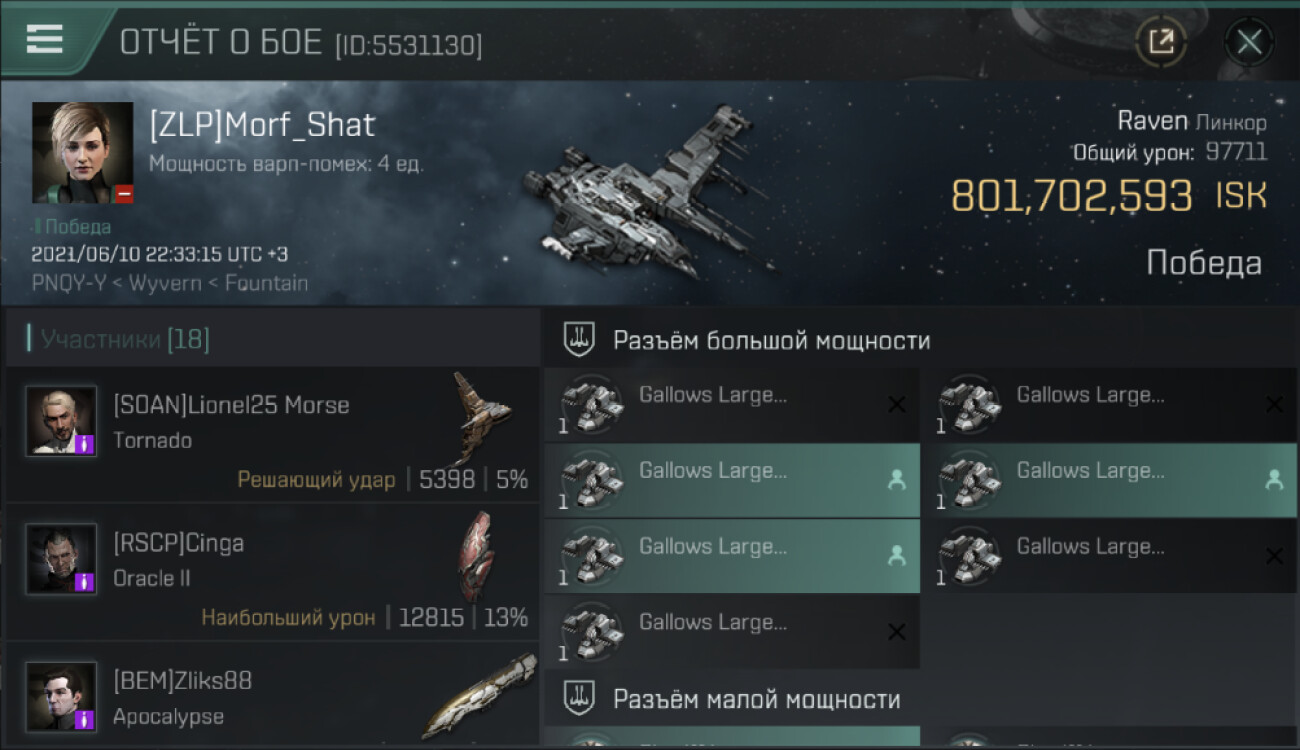
Task: Open Lionel25 Morse pilot portrait
Action: coord(62,421)
